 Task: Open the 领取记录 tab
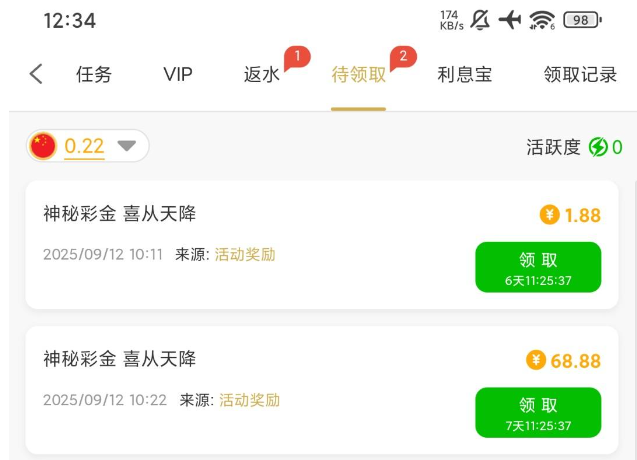tap(580, 75)
